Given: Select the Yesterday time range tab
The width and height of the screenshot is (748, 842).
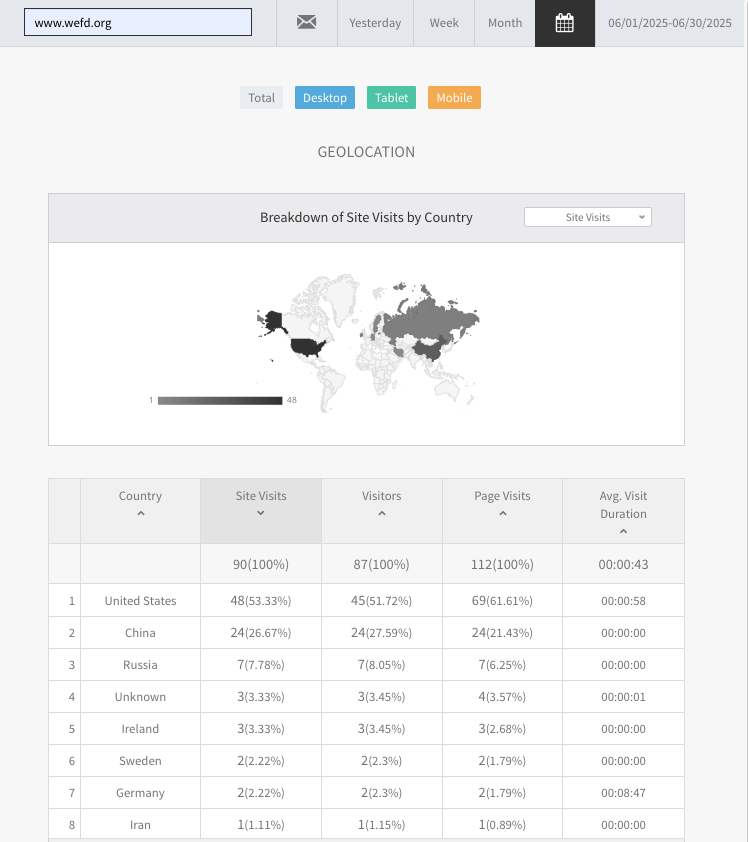Looking at the screenshot, I should (375, 23).
